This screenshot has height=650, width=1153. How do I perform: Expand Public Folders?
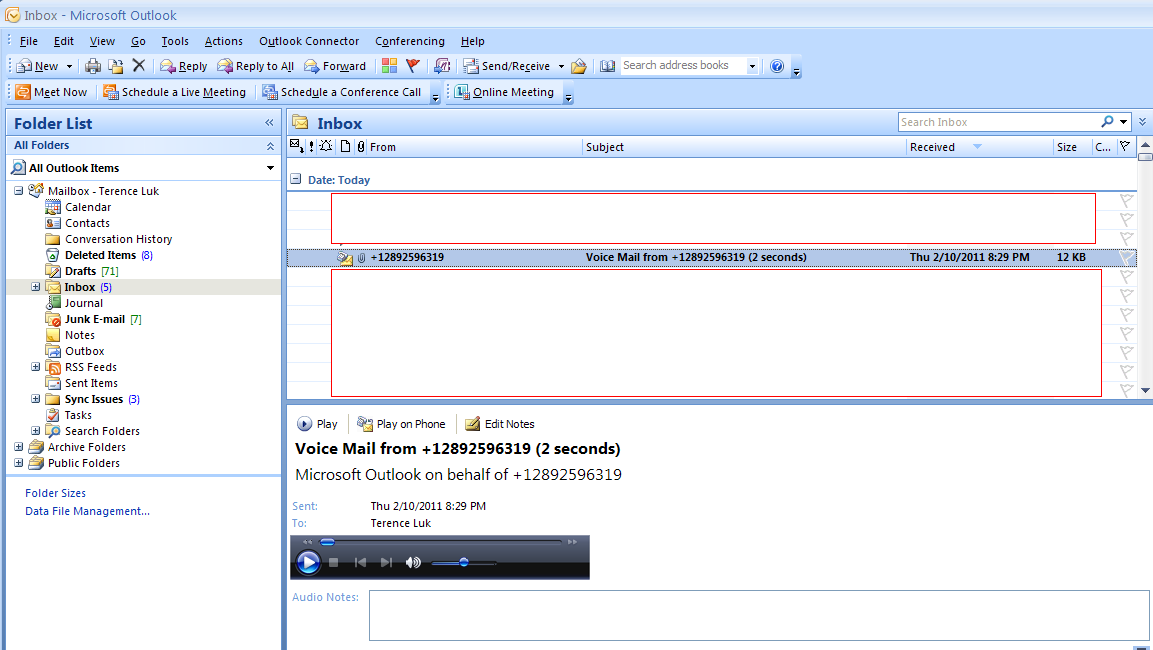pos(18,462)
